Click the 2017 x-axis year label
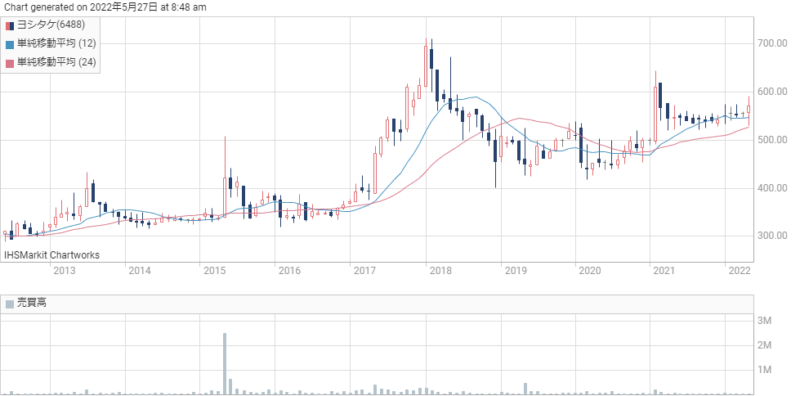800x396 pixels. tap(365, 271)
